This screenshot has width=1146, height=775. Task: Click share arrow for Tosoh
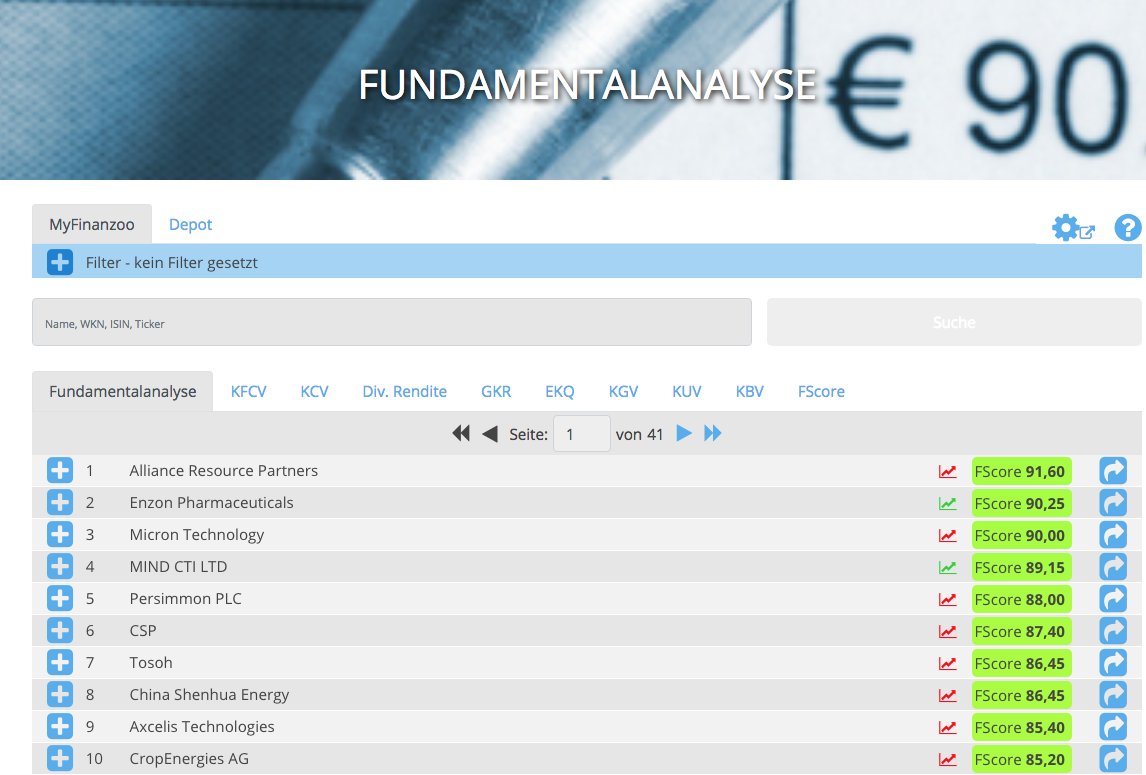tap(1113, 663)
